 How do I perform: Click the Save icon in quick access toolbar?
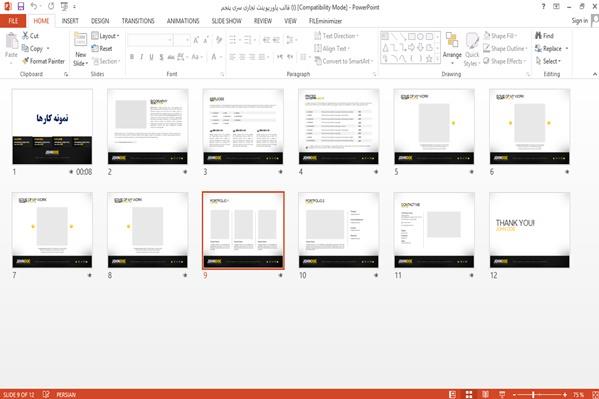(21, 6)
